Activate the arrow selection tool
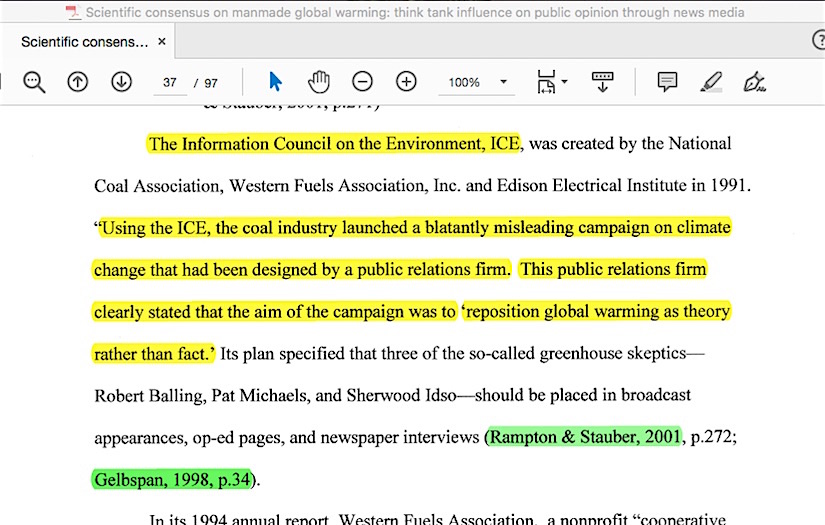 coord(276,82)
